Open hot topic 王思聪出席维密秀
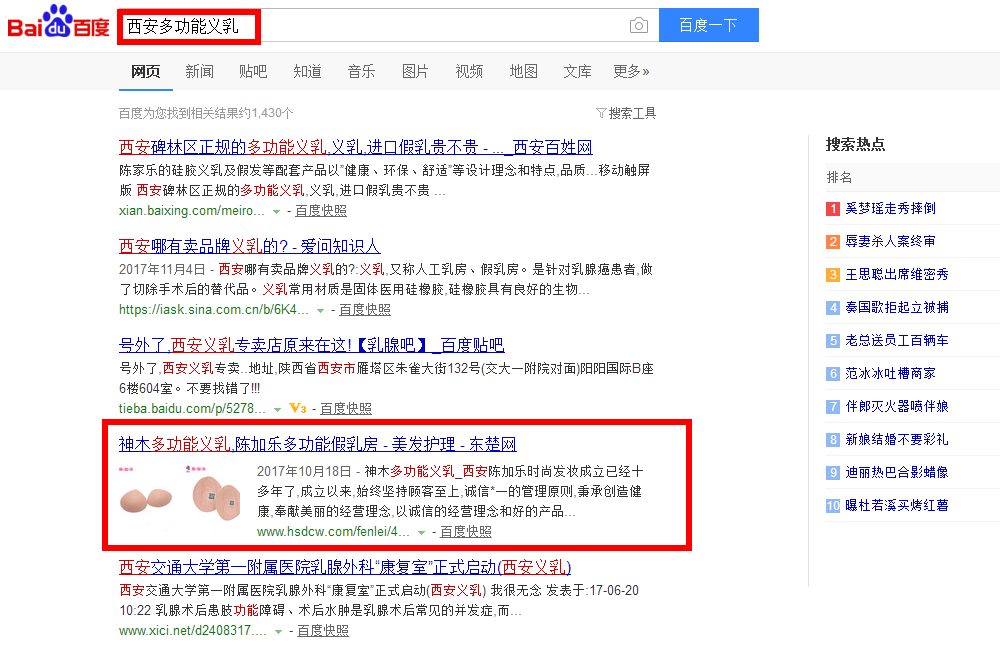 click(897, 275)
